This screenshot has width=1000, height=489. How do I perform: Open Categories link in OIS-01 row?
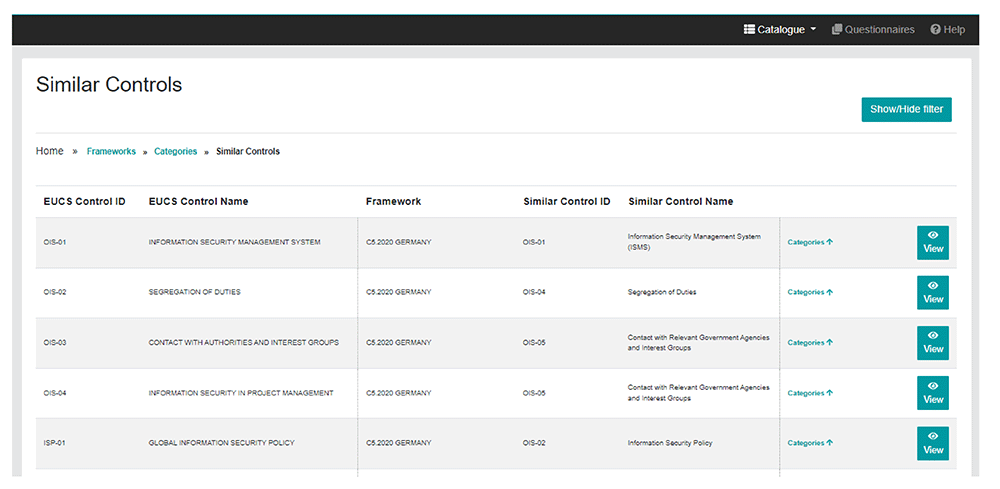(x=810, y=242)
